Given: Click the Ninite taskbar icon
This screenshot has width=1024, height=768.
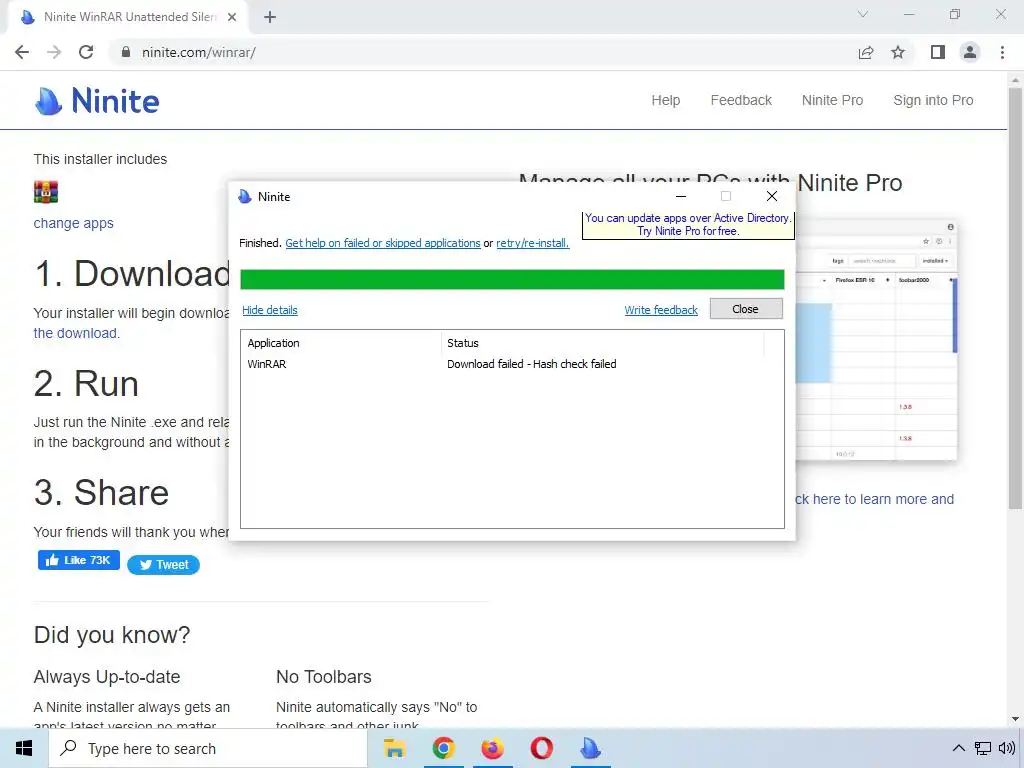Looking at the screenshot, I should 590,748.
